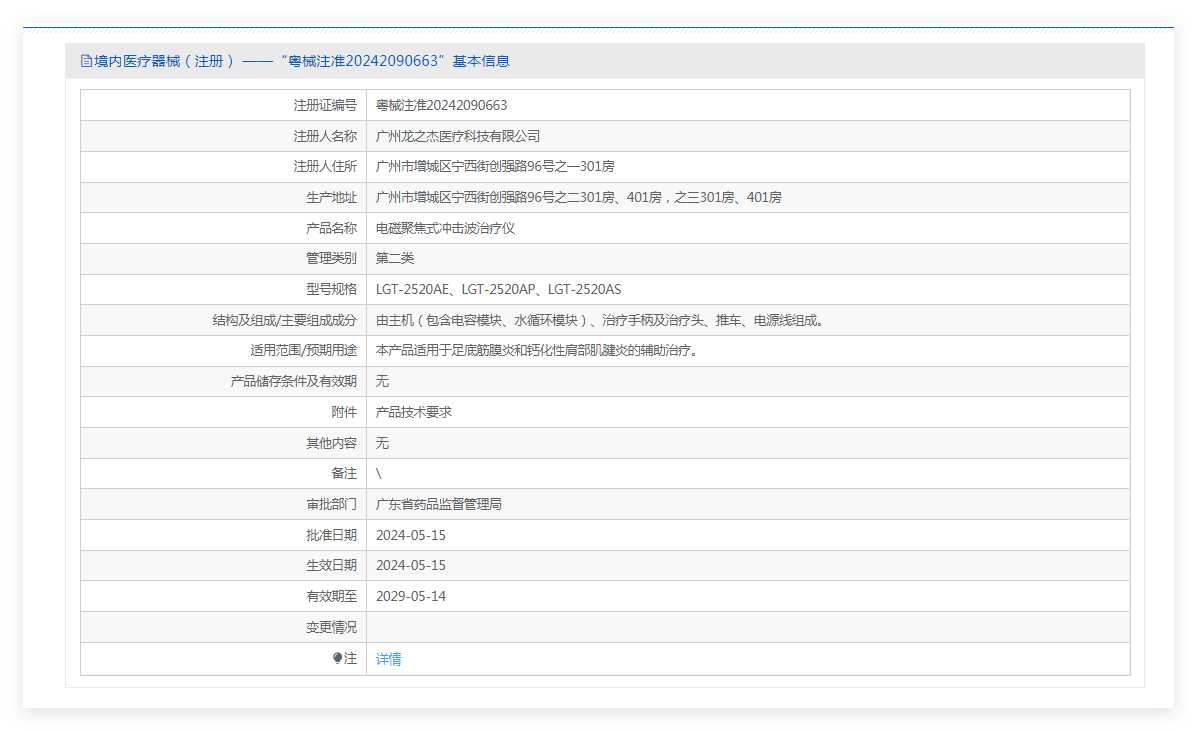Select registrant name 广州龙之杰医疗科技有限公司

click(x=458, y=136)
